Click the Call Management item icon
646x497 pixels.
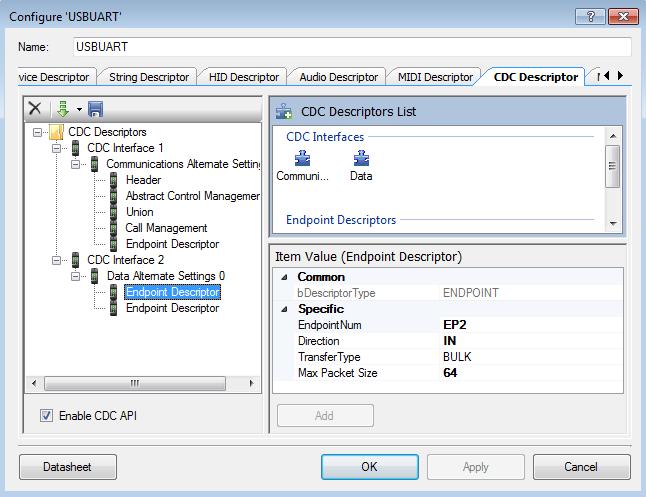pos(113,228)
